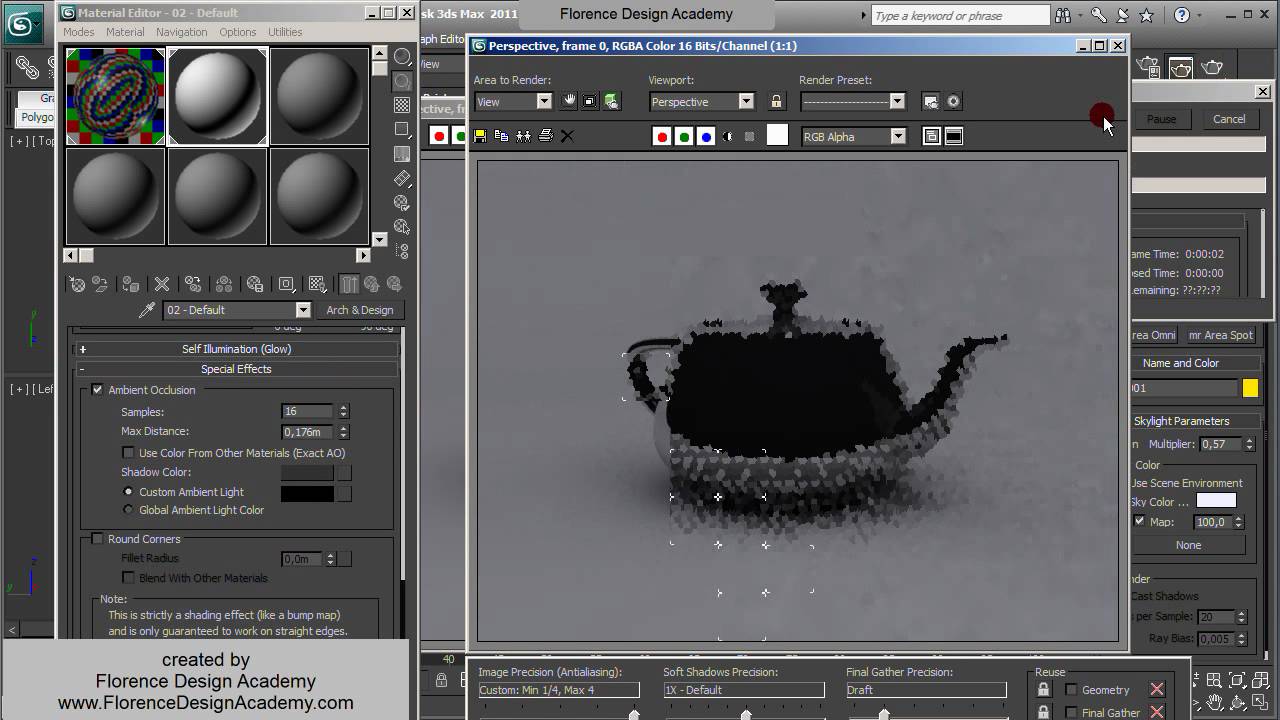Enable the Round Corners checkbox
The height and width of the screenshot is (720, 1280).
click(x=98, y=539)
